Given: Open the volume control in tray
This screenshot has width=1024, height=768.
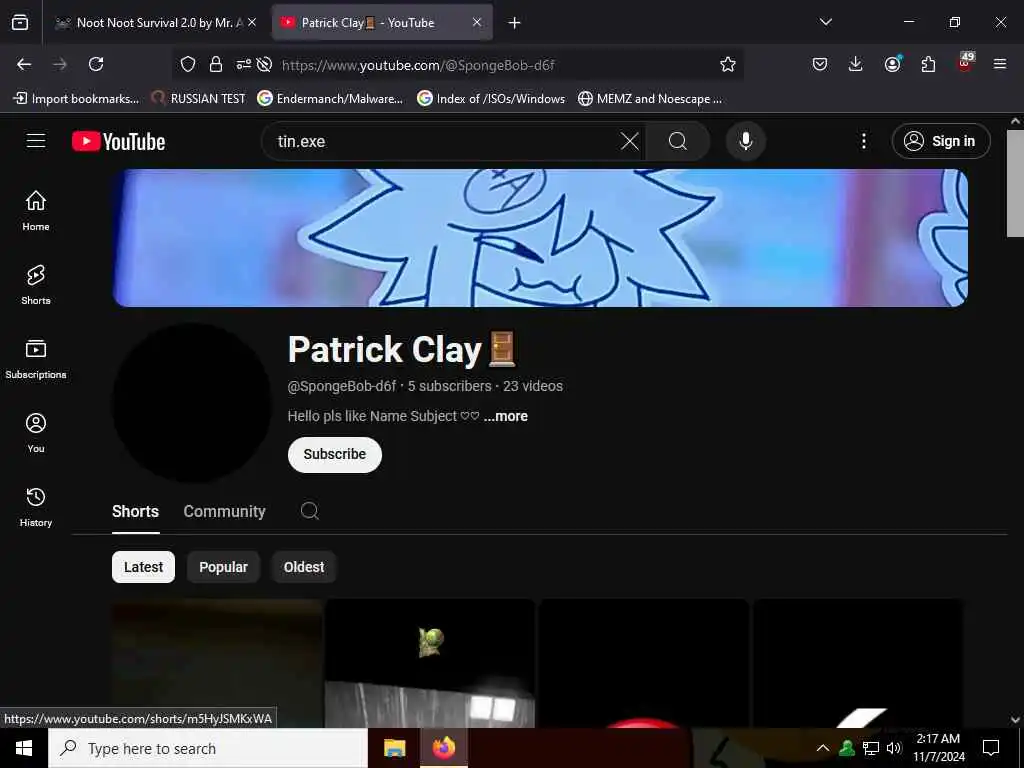Looking at the screenshot, I should coord(893,748).
